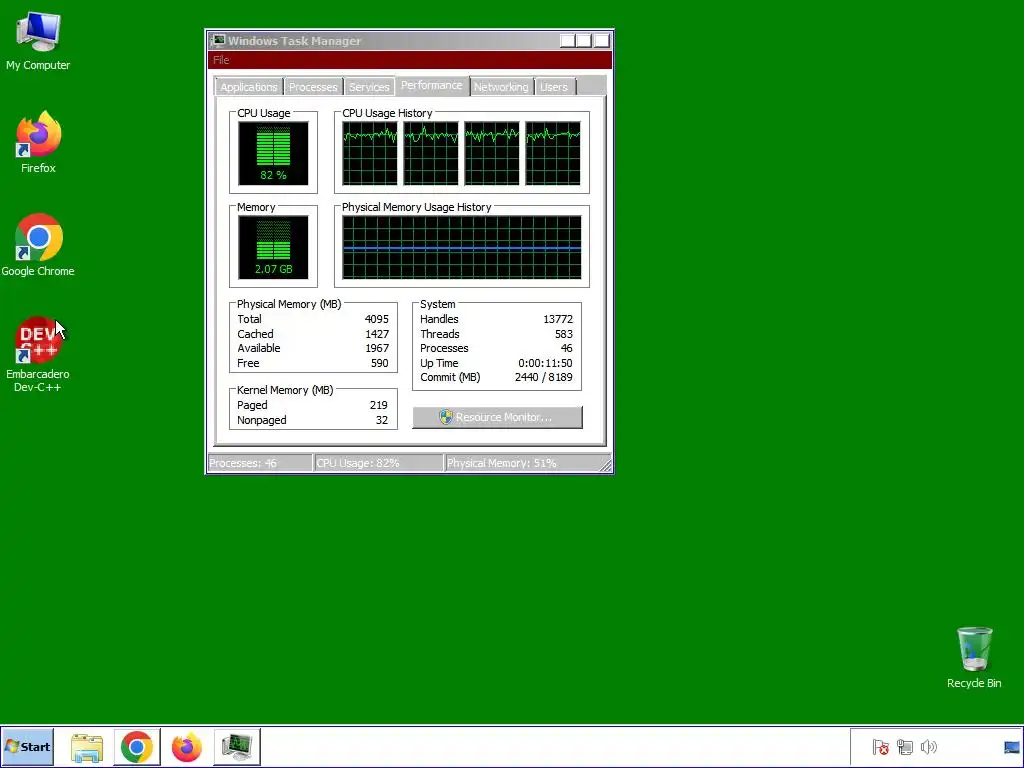The height and width of the screenshot is (768, 1024).
Task: Maximize the Task Manager window
Action: [x=584, y=40]
